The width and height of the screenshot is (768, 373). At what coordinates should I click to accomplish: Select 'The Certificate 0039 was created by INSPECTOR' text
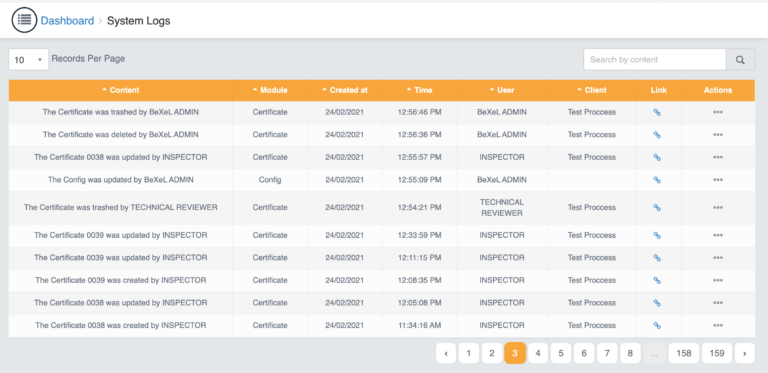click(x=120, y=280)
